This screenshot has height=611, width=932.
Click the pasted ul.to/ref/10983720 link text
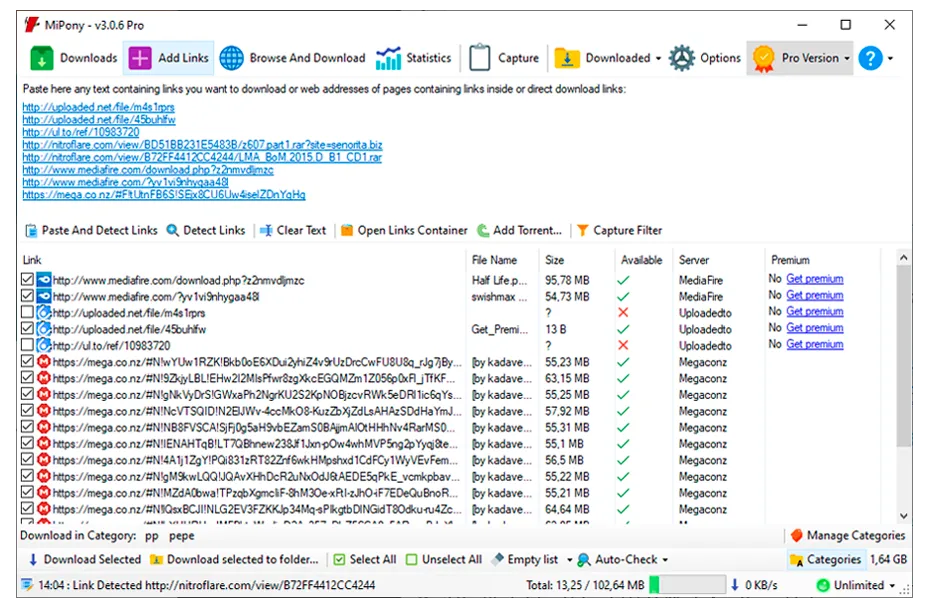[x=81, y=132]
